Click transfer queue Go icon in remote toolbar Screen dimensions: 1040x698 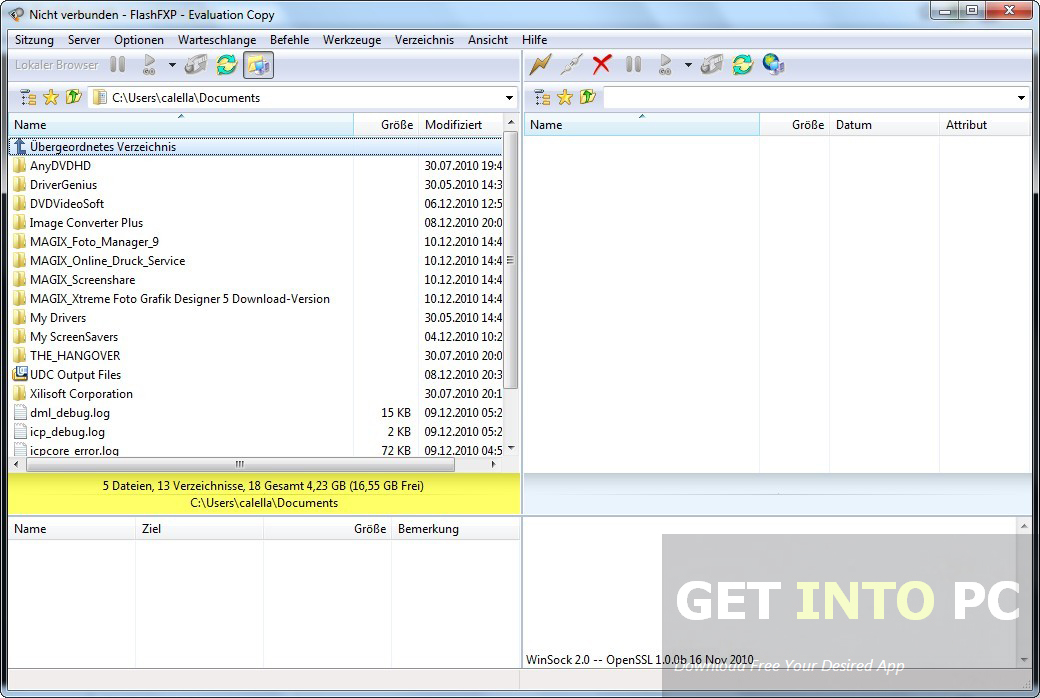[665, 64]
